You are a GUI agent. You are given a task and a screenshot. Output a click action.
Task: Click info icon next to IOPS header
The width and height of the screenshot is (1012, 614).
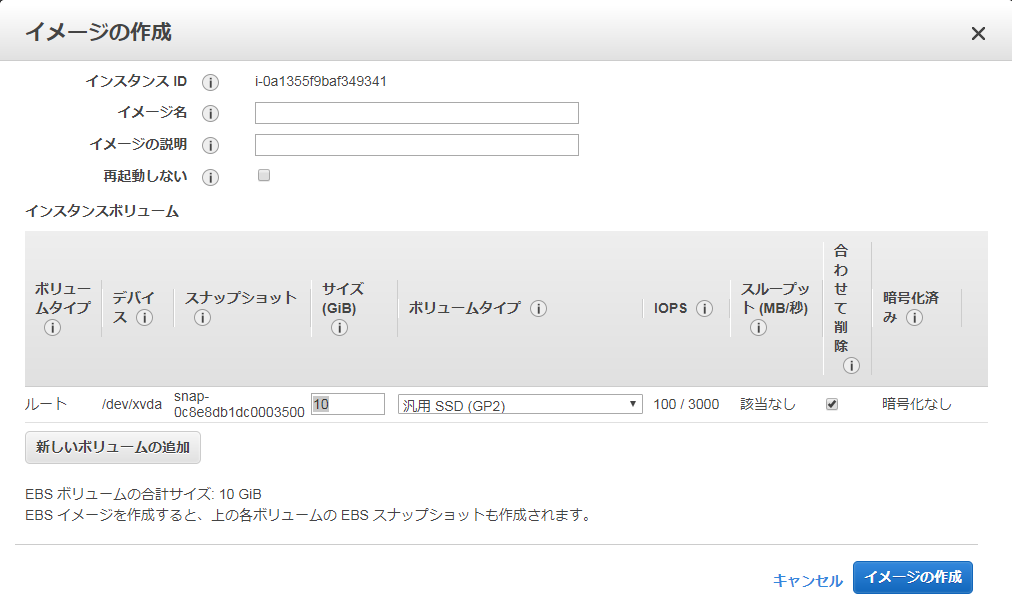(x=704, y=308)
